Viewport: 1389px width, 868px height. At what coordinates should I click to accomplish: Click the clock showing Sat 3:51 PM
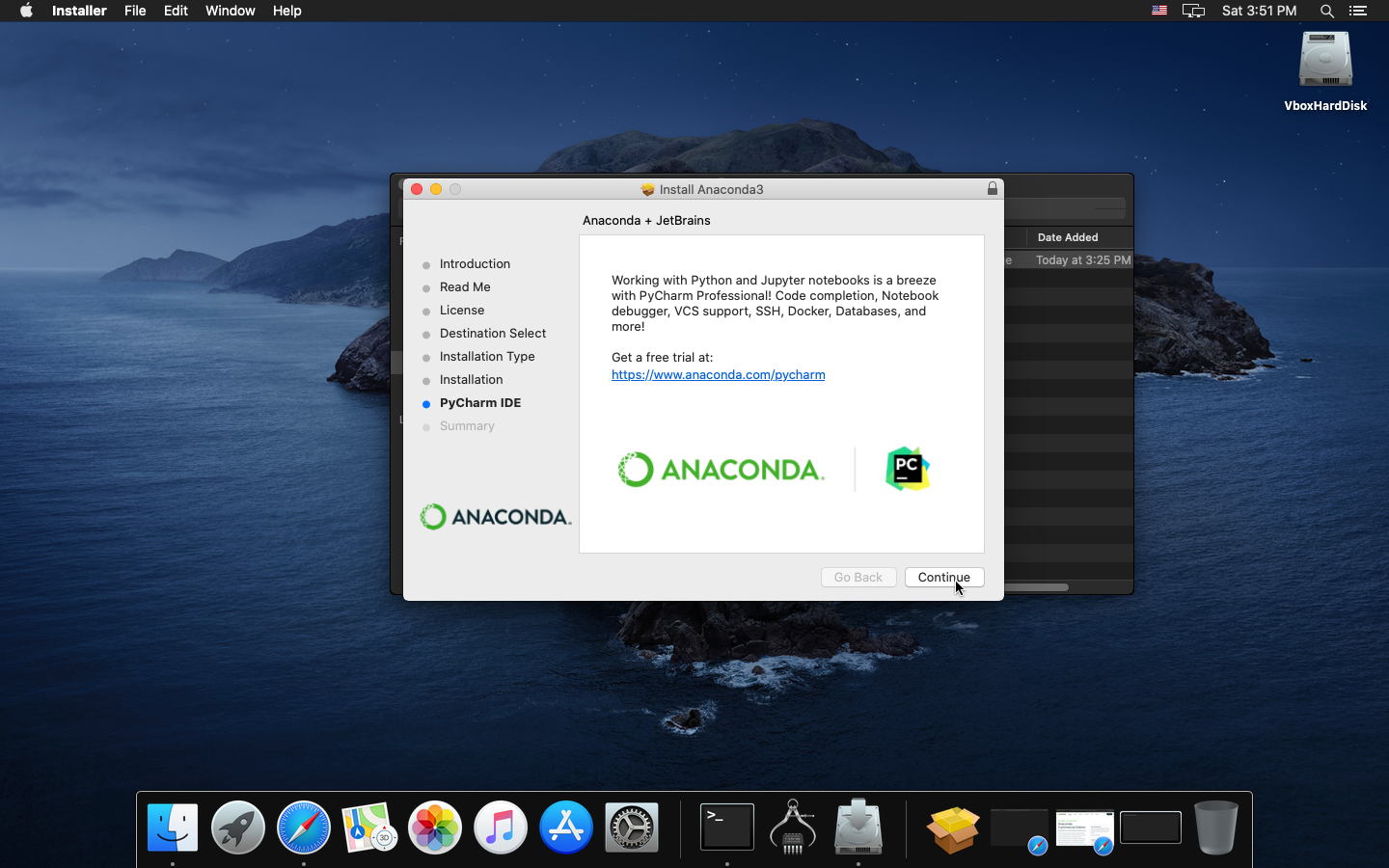click(1259, 11)
